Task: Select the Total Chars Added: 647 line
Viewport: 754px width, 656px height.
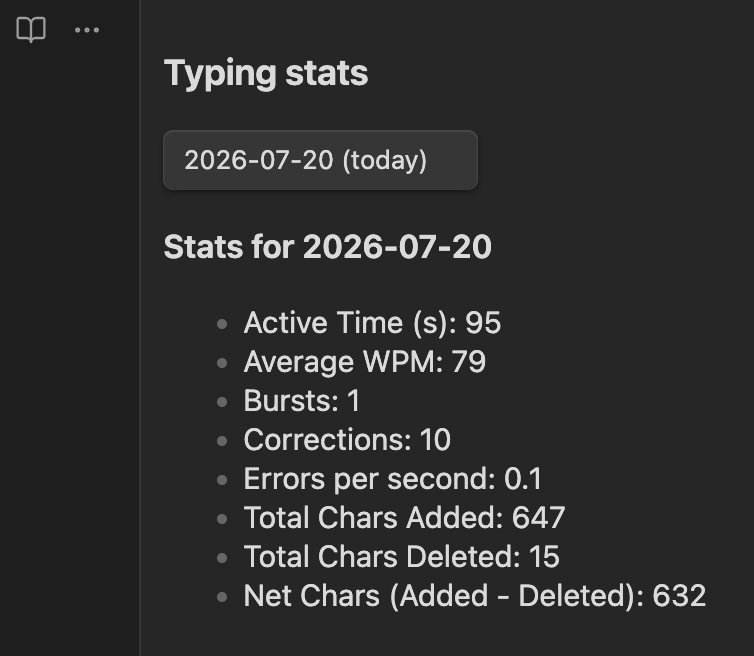Action: (x=404, y=518)
